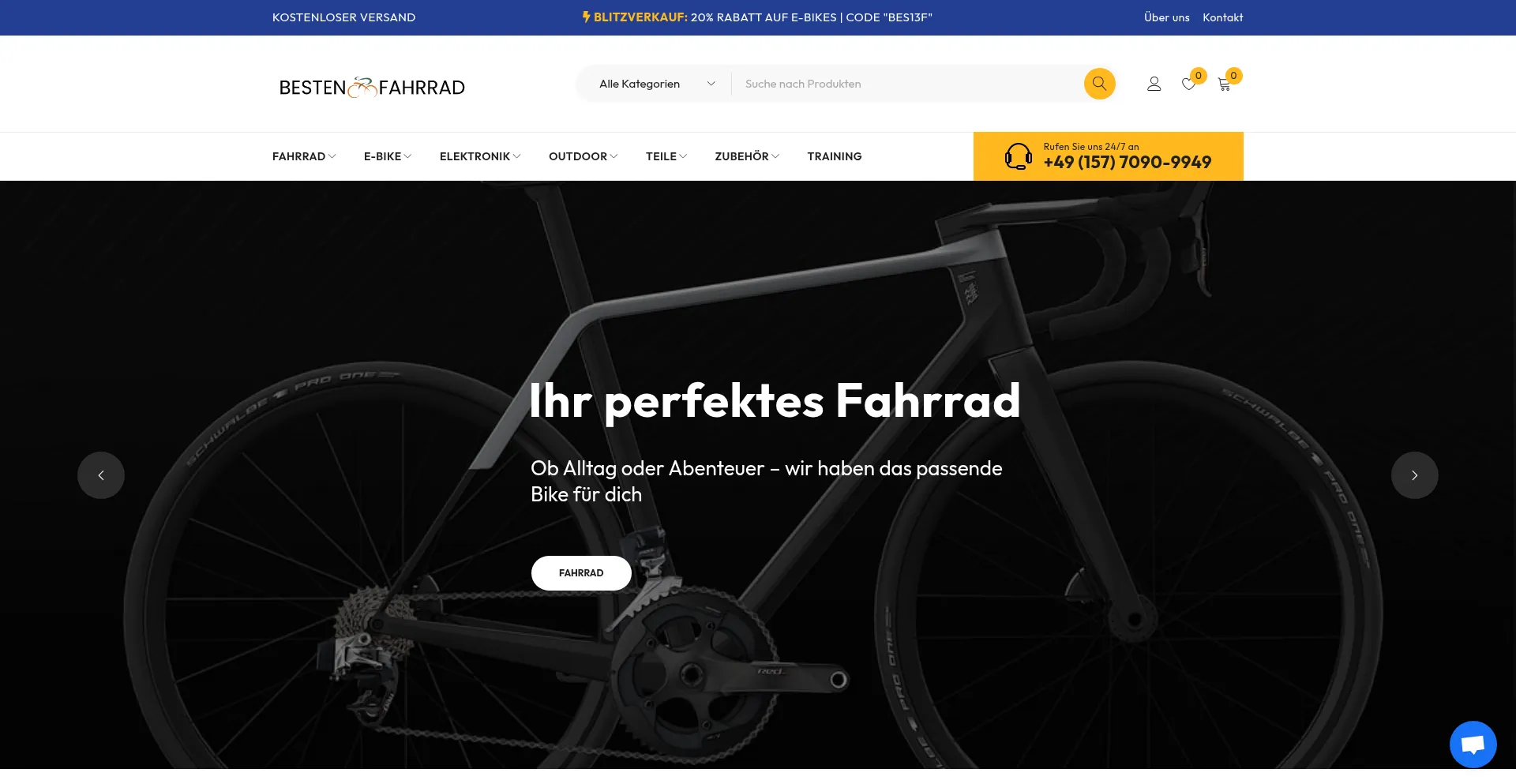The image size is (1516, 784).
Task: Focus the Suche nach Produkten field
Action: 906,84
